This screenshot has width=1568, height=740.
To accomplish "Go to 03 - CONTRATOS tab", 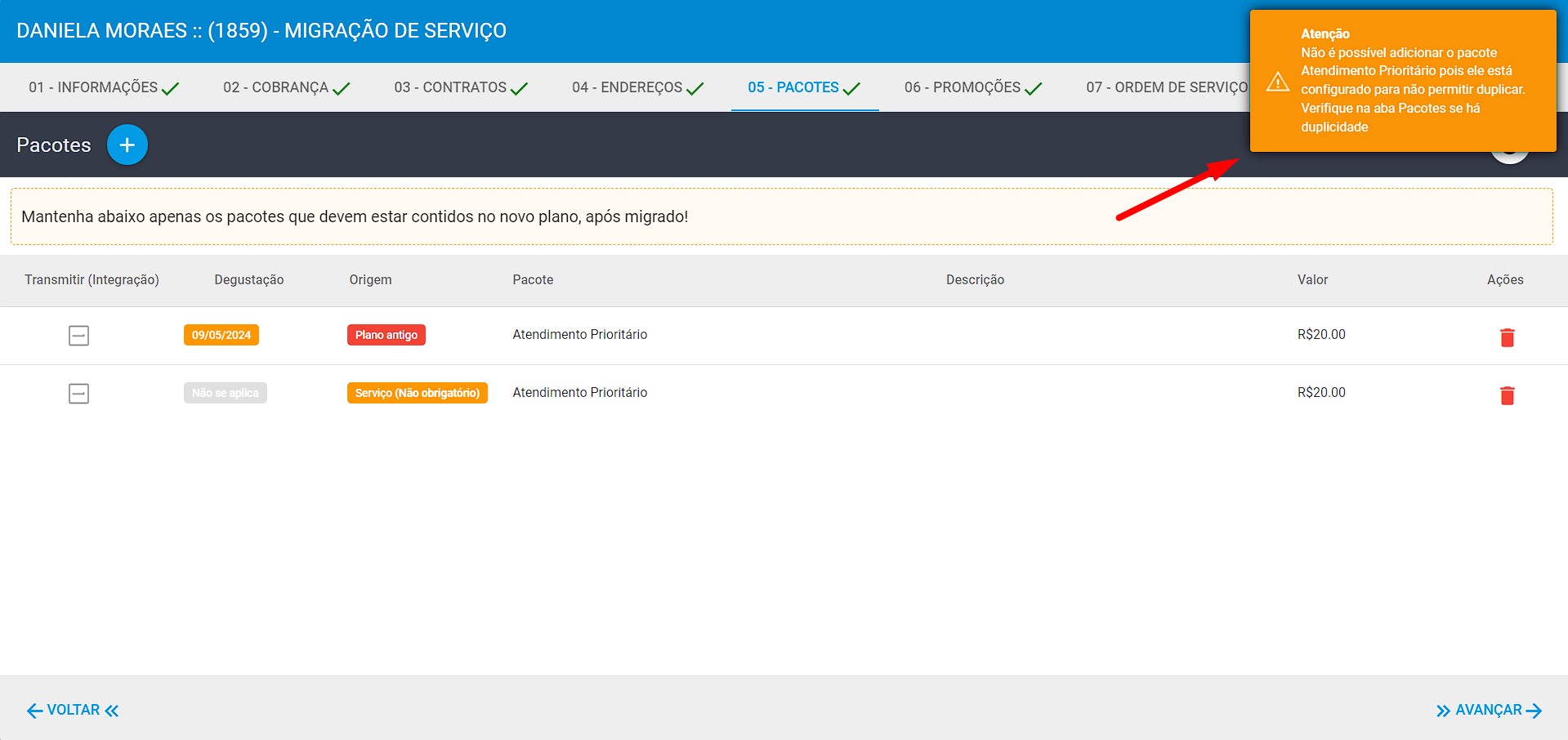I will (461, 87).
